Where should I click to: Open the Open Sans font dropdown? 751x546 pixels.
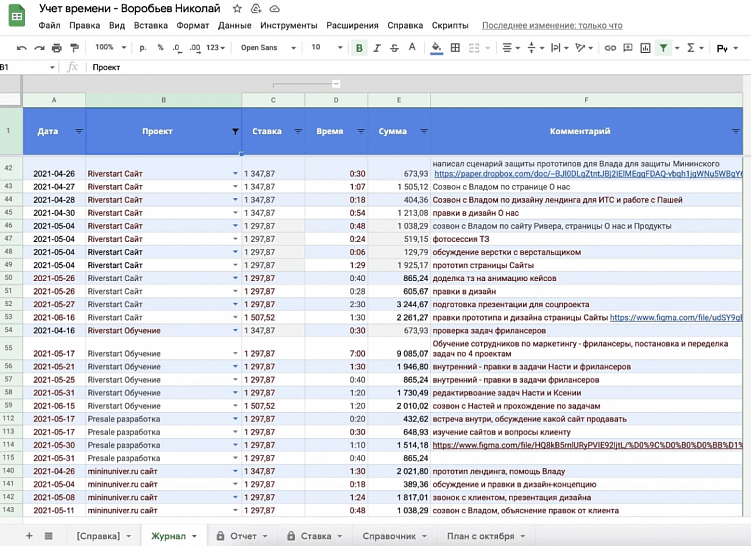pos(264,48)
